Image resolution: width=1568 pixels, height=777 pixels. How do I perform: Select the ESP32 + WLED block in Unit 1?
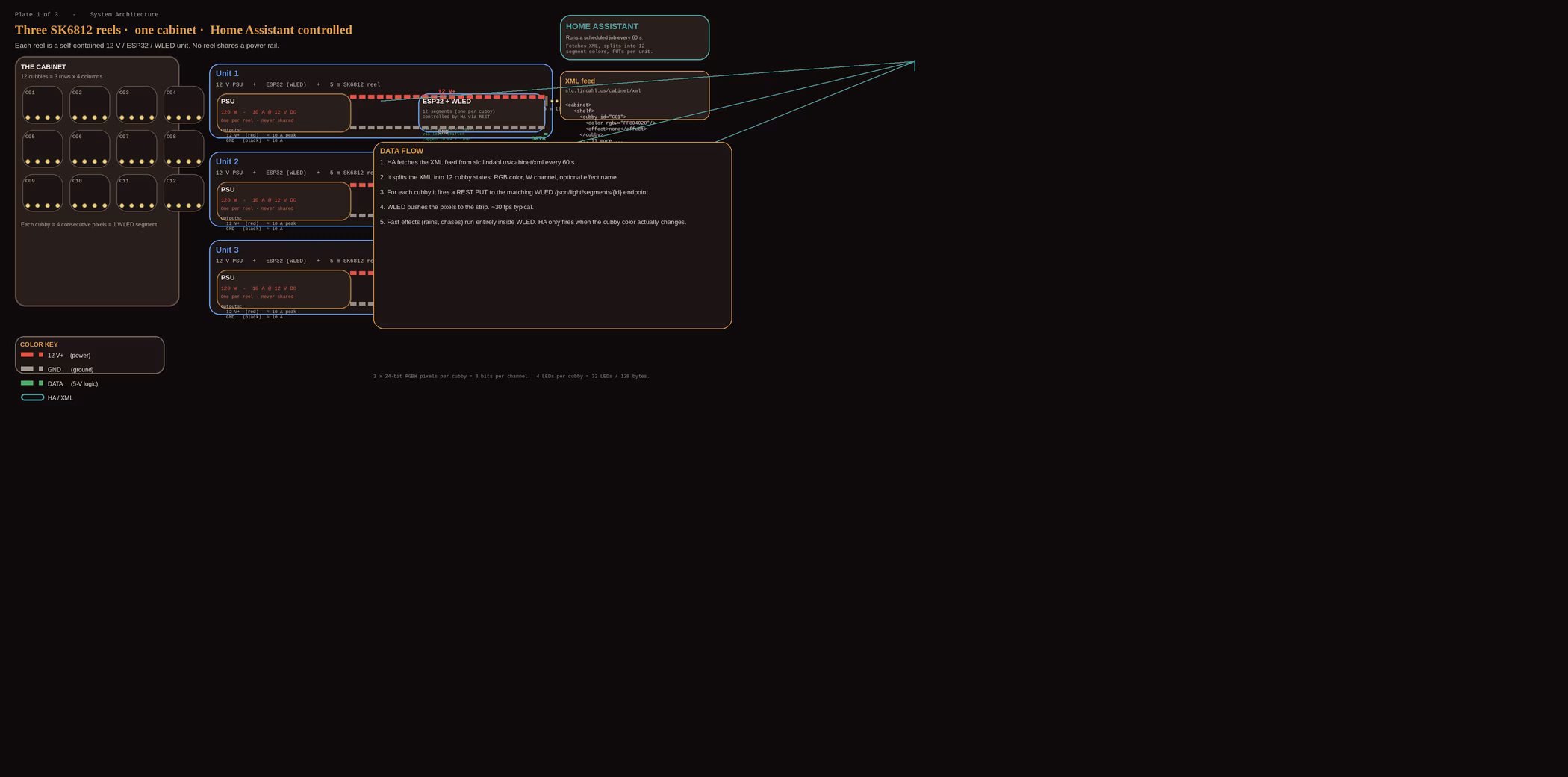coord(482,112)
